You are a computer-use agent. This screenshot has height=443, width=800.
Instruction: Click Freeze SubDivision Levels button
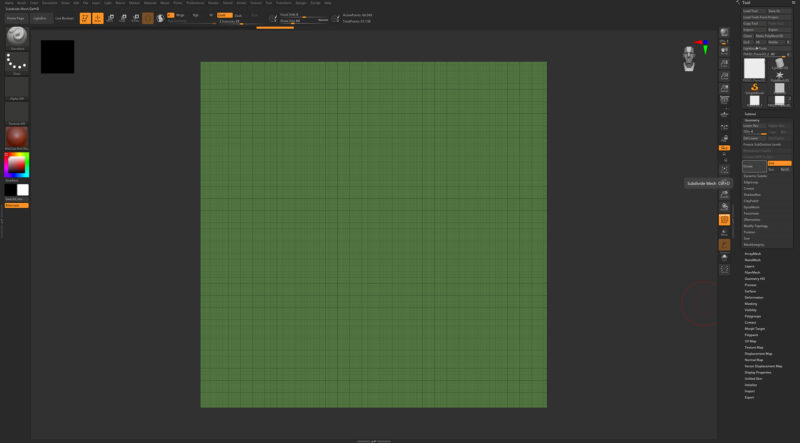click(x=767, y=144)
